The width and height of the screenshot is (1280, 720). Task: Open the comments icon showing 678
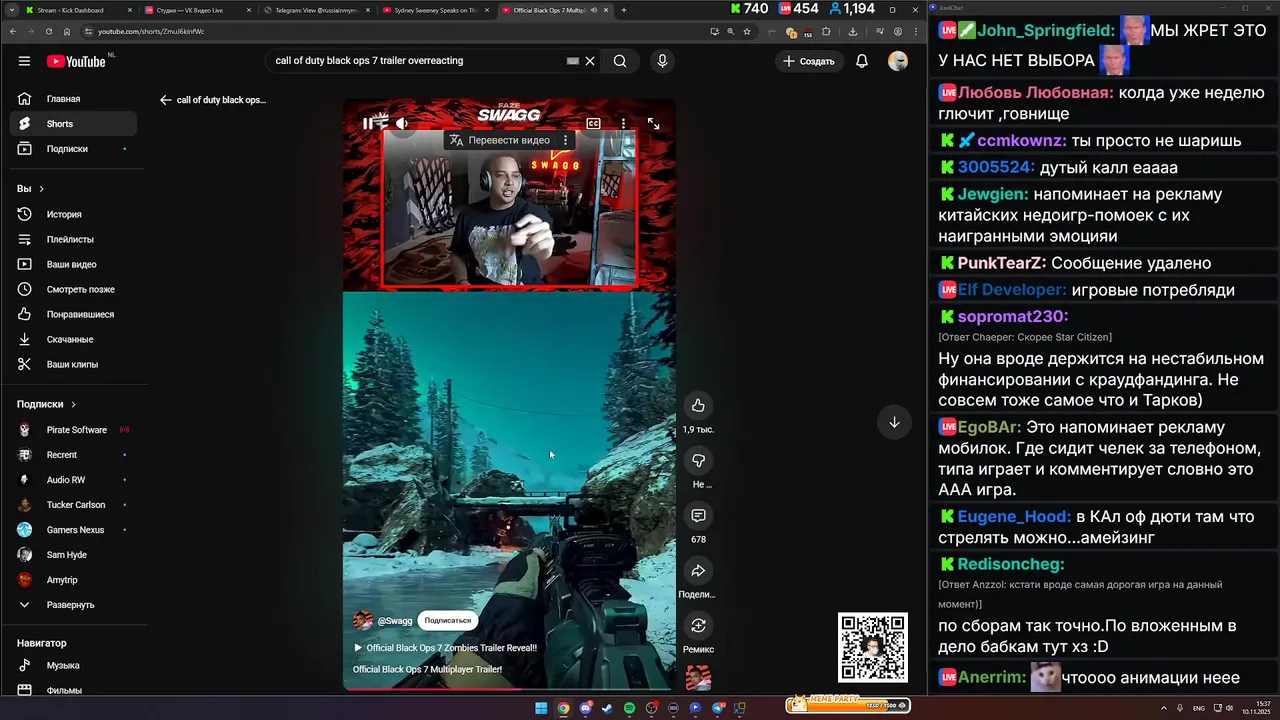[698, 515]
